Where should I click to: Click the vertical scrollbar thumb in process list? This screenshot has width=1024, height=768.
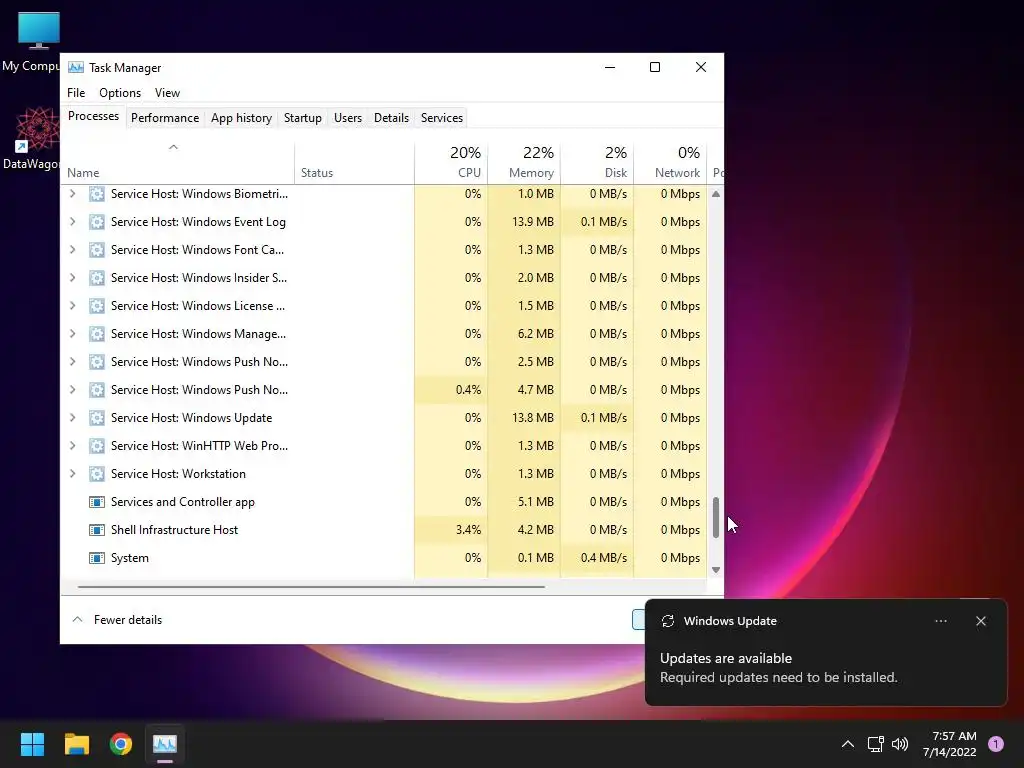[x=716, y=518]
